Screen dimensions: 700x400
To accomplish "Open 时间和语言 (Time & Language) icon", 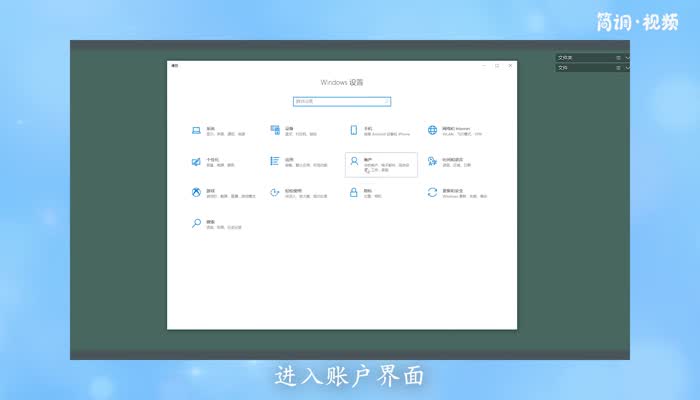I will [432, 161].
